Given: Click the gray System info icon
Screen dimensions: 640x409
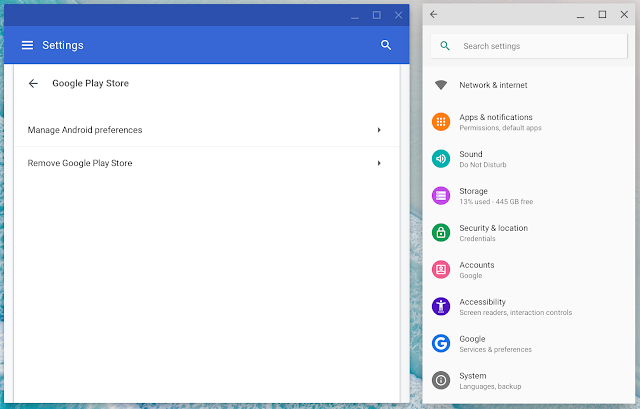Looking at the screenshot, I should pyautogui.click(x=441, y=380).
